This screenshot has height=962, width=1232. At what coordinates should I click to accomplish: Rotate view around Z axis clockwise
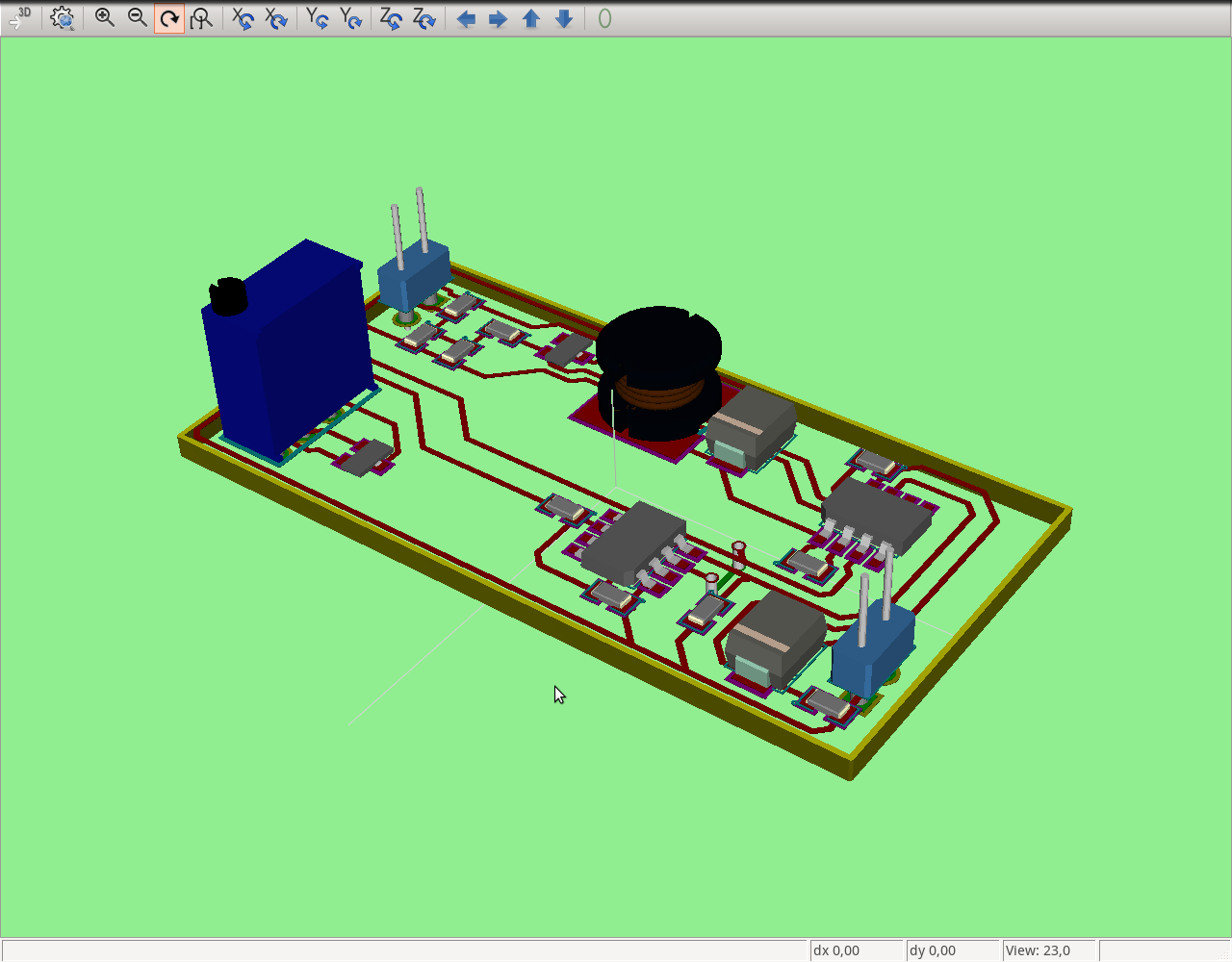pos(392,17)
